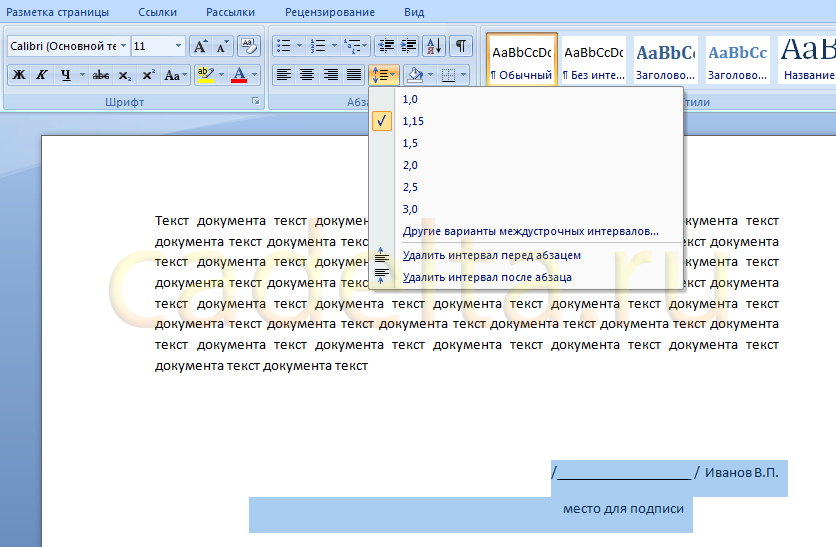Open the font name dropdown arrow
The height and width of the screenshot is (547, 836).
[124, 46]
